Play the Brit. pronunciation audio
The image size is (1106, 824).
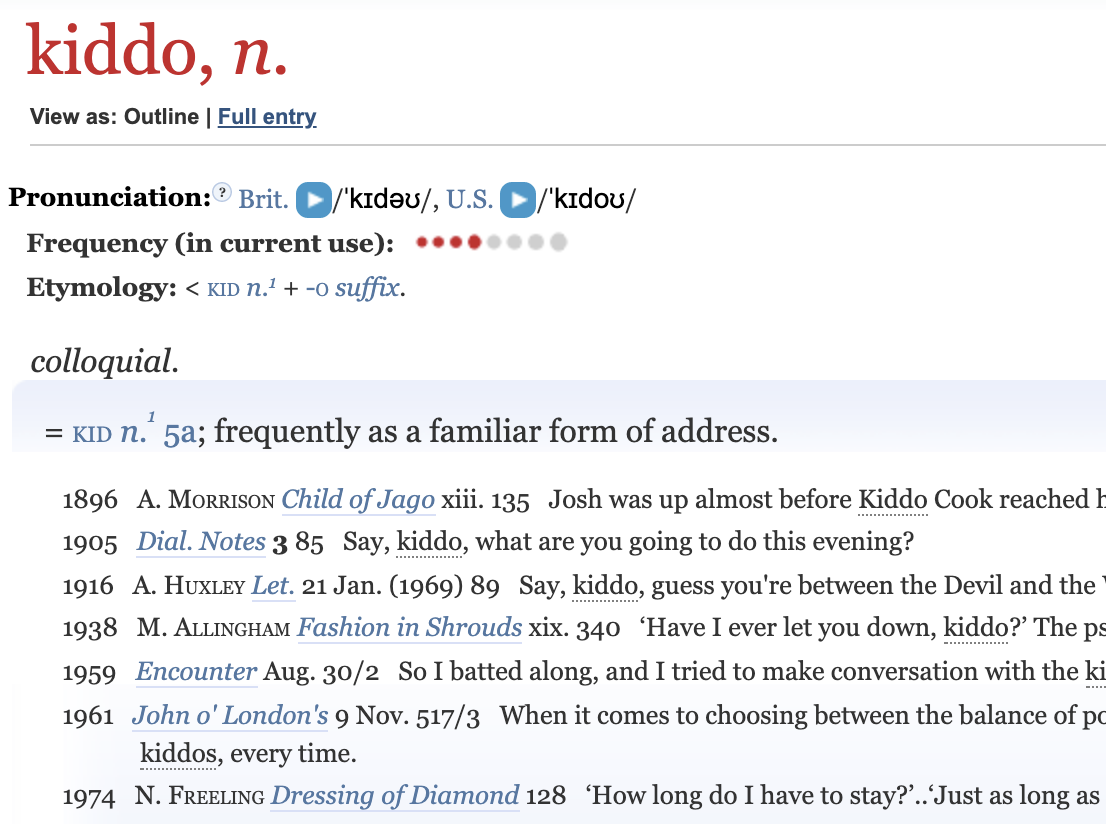[313, 200]
